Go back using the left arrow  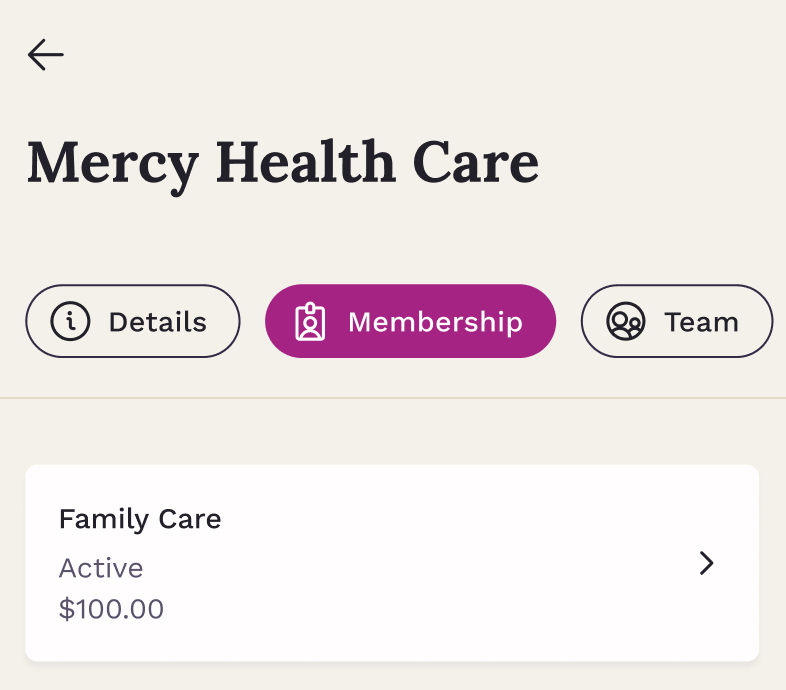tap(46, 55)
